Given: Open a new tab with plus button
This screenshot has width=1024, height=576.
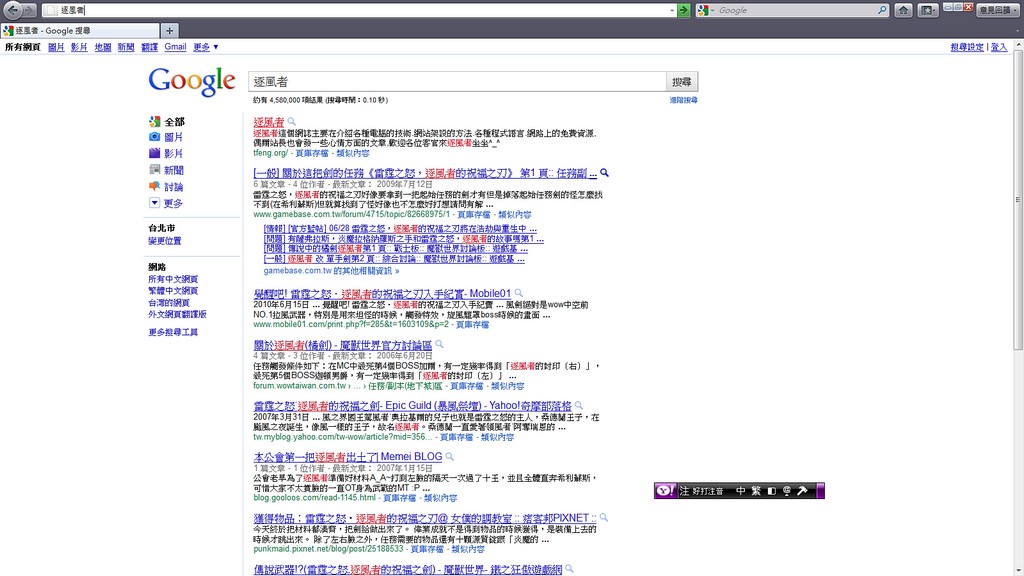Looking at the screenshot, I should (169, 31).
